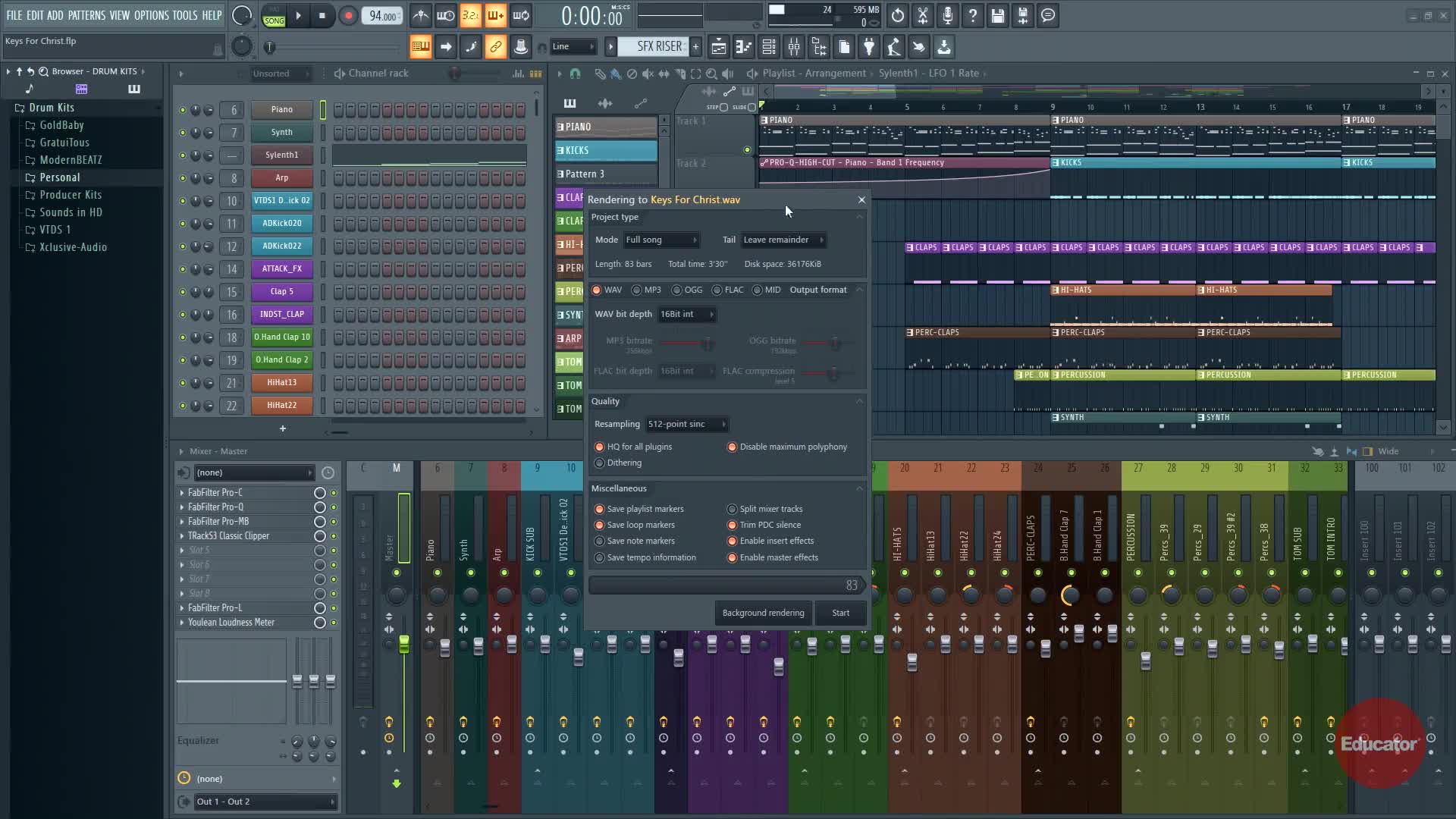Toggle Save tempo information option
Image resolution: width=1456 pixels, height=819 pixels.
pyautogui.click(x=600, y=557)
